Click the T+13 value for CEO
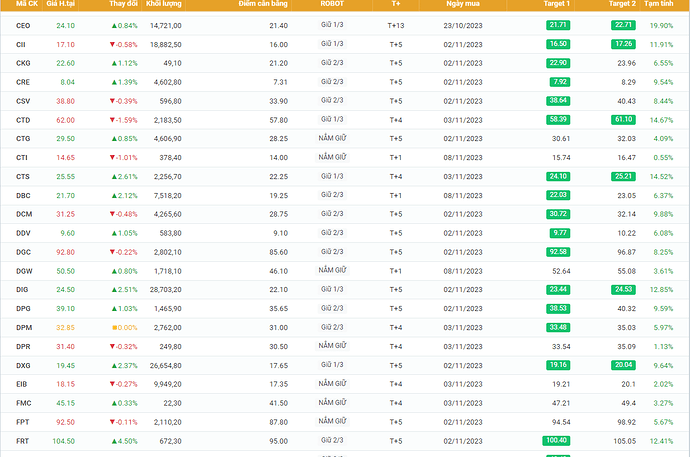This screenshot has height=457, width=690. pyautogui.click(x=396, y=26)
